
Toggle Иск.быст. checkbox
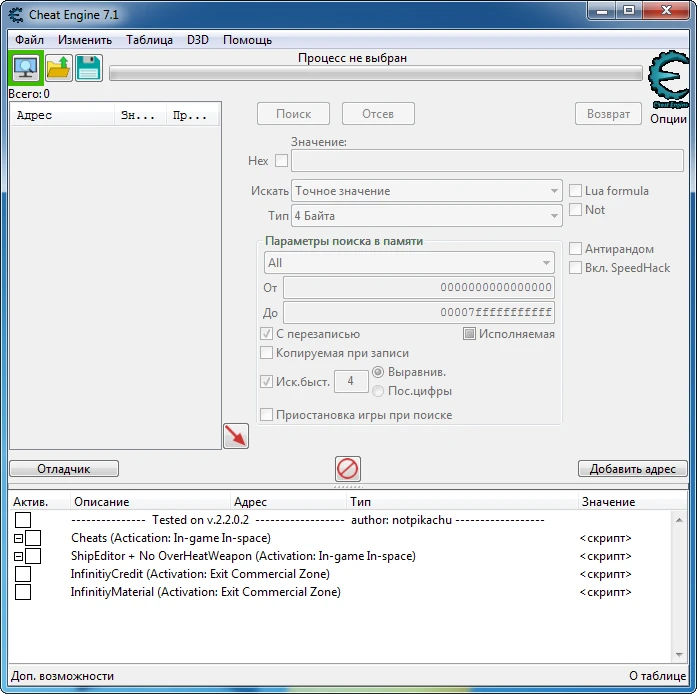266,381
